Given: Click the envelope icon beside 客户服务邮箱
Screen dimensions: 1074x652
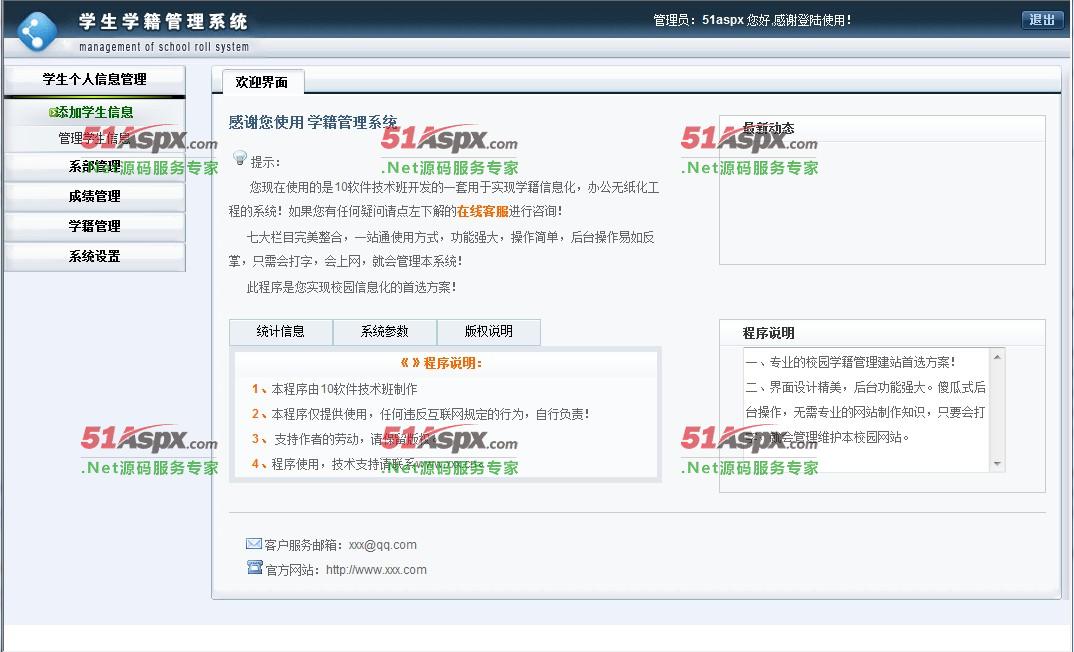Looking at the screenshot, I should pyautogui.click(x=253, y=544).
